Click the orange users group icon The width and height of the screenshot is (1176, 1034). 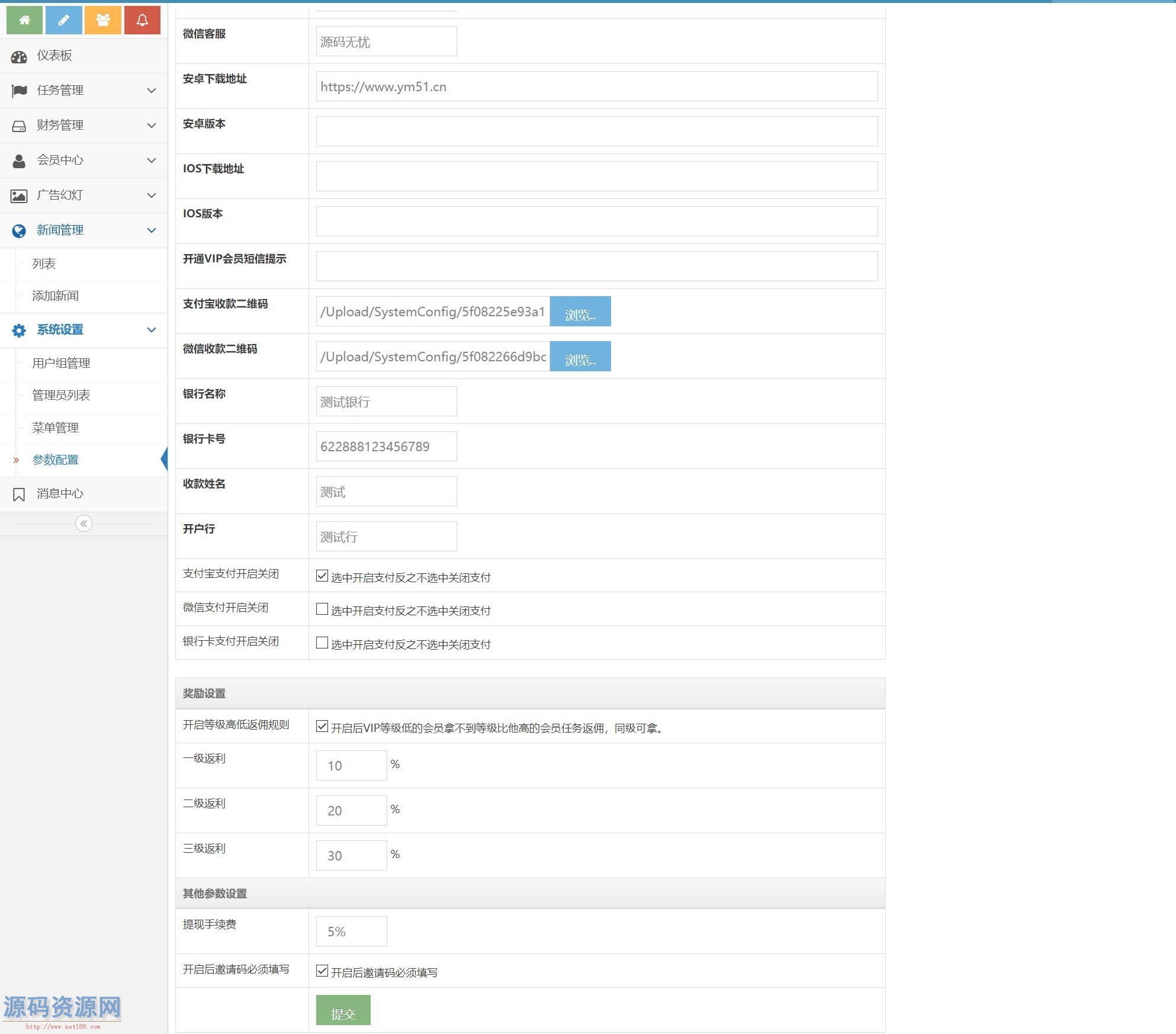pos(103,20)
